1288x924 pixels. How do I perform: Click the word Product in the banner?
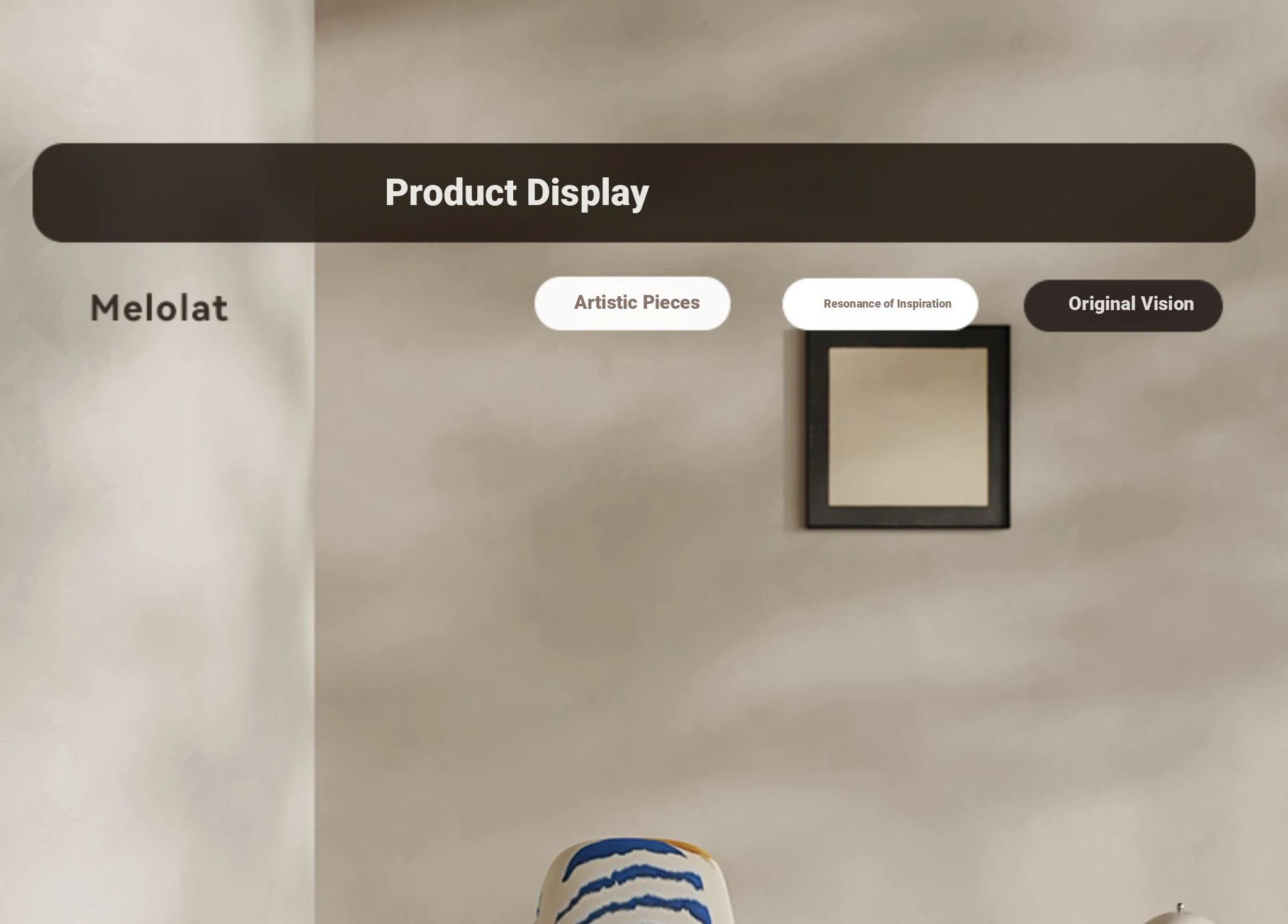451,192
